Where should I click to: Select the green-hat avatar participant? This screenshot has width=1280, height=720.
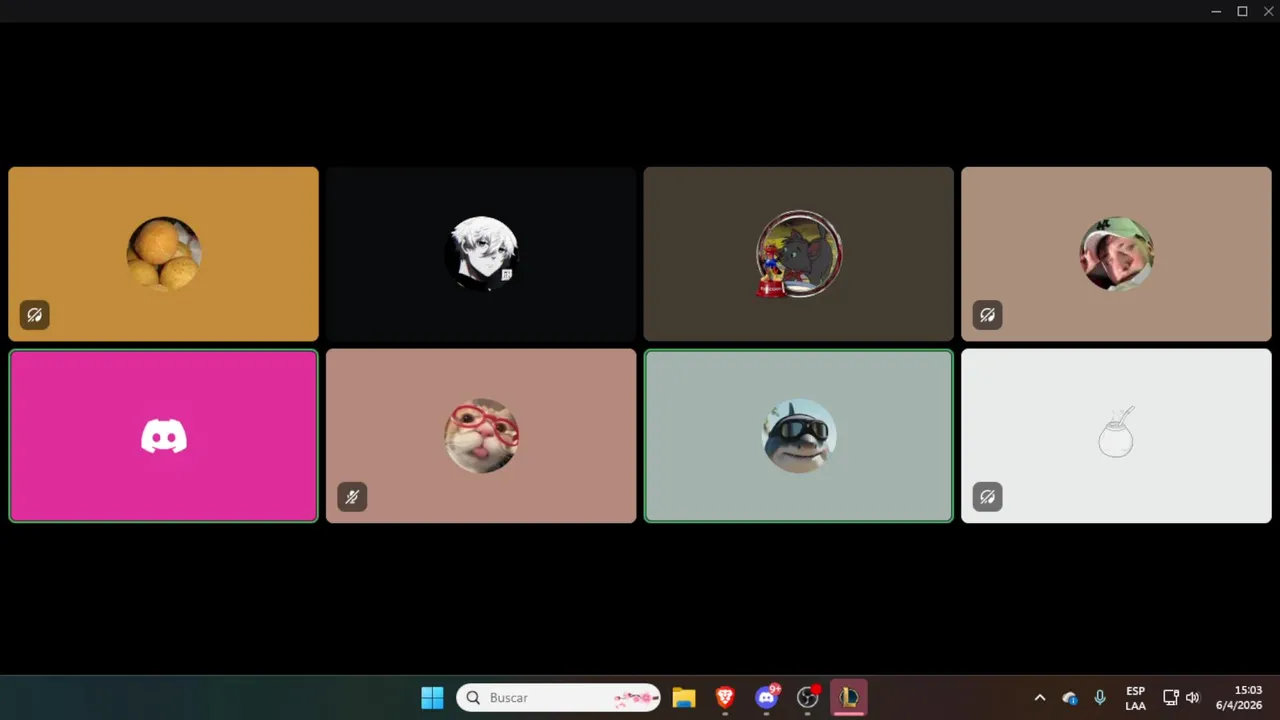point(1116,254)
